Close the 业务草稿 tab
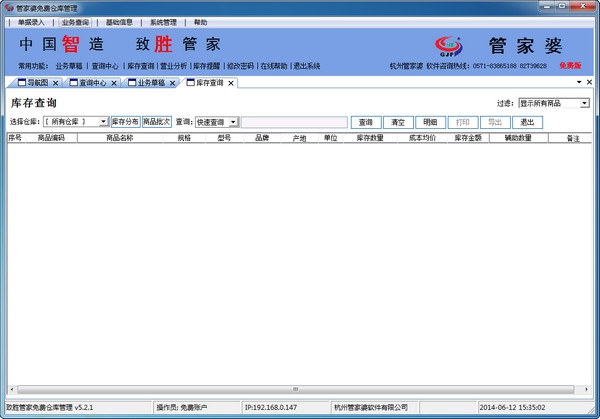600x419 pixels. click(173, 83)
